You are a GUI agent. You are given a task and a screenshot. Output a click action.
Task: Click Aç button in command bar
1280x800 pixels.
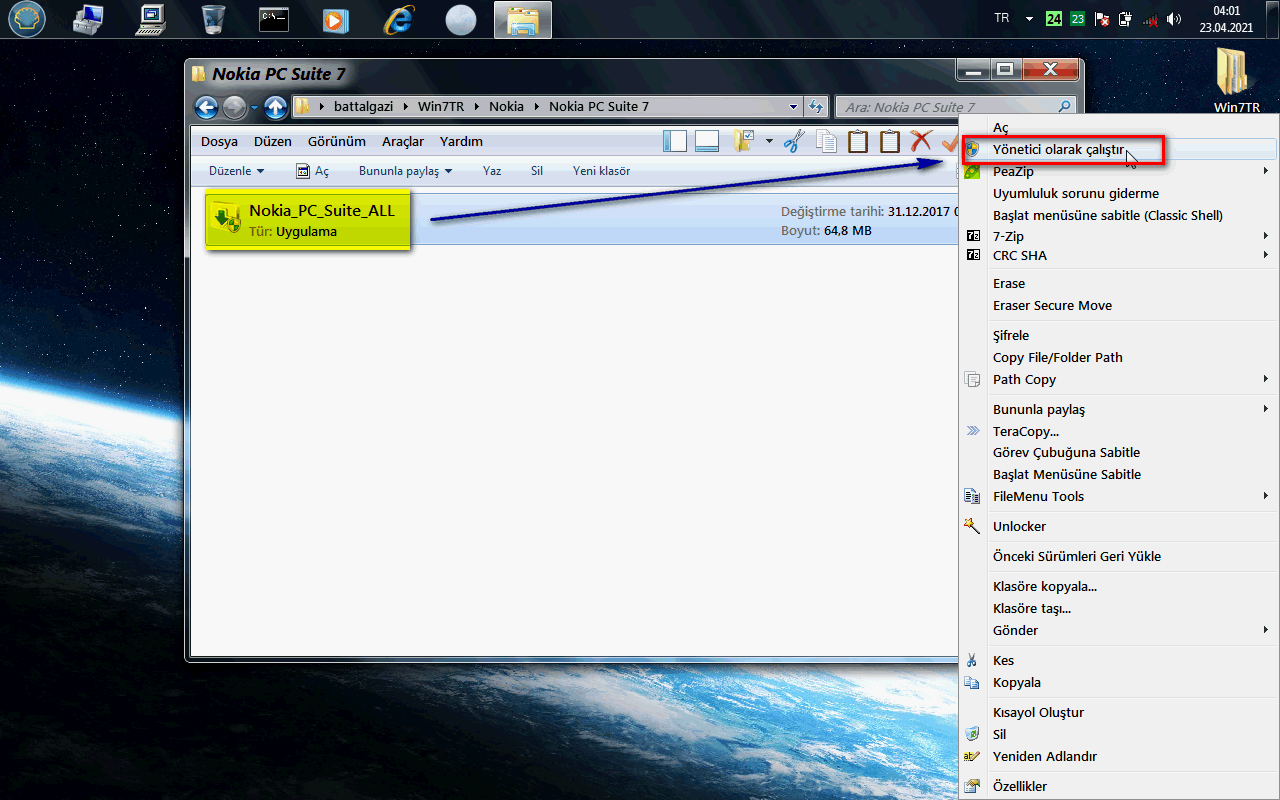[x=312, y=171]
